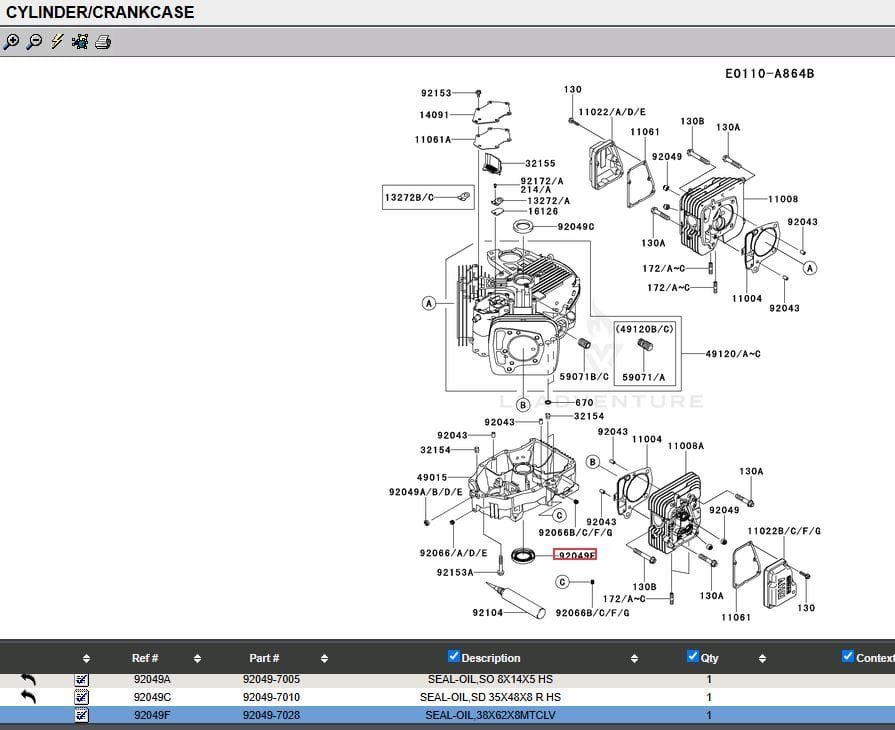Screen dimensions: 895x730
Task: Click the checklist icon in the 92049A row
Action: click(x=82, y=680)
